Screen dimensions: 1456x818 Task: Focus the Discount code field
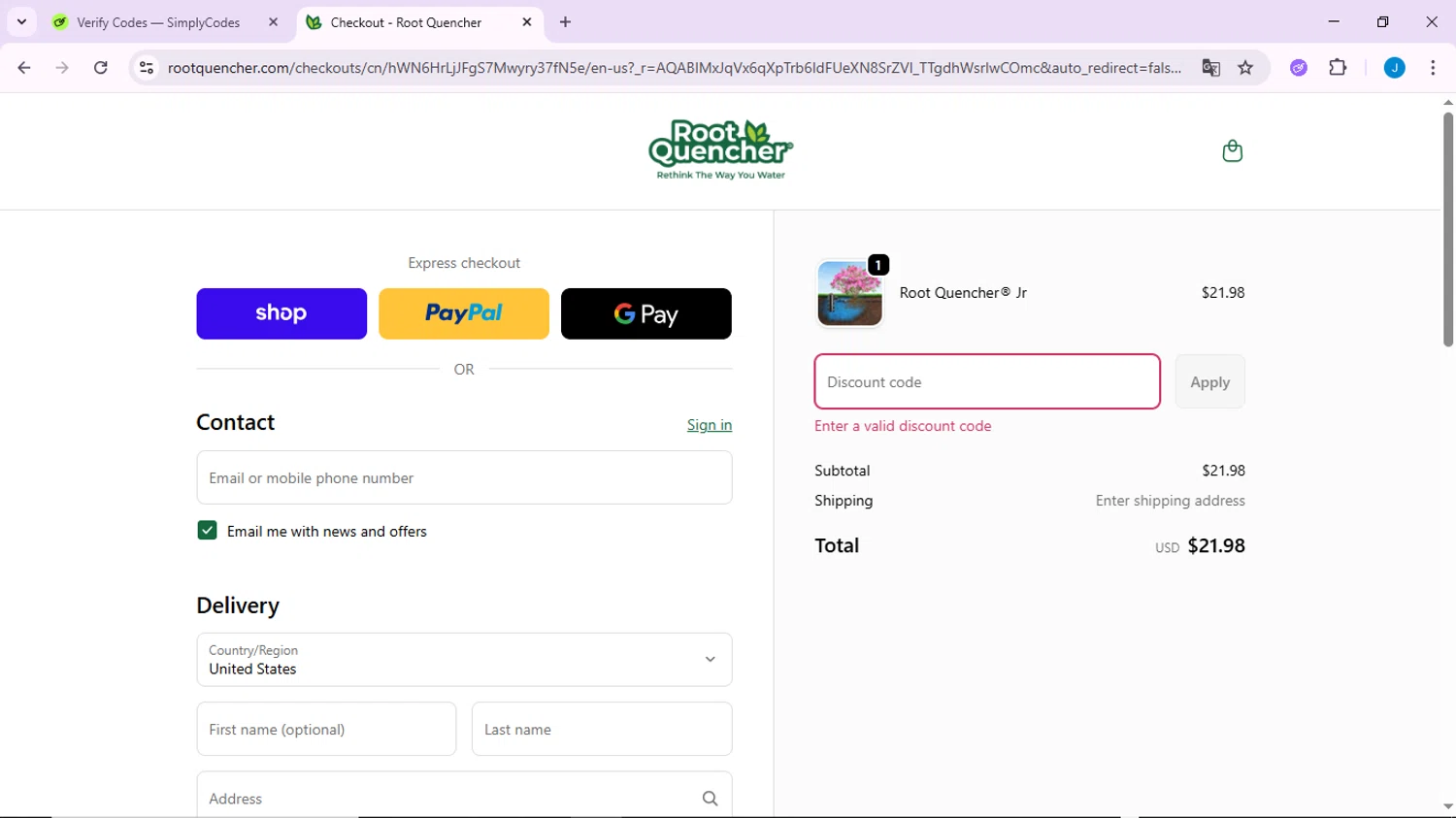click(987, 382)
